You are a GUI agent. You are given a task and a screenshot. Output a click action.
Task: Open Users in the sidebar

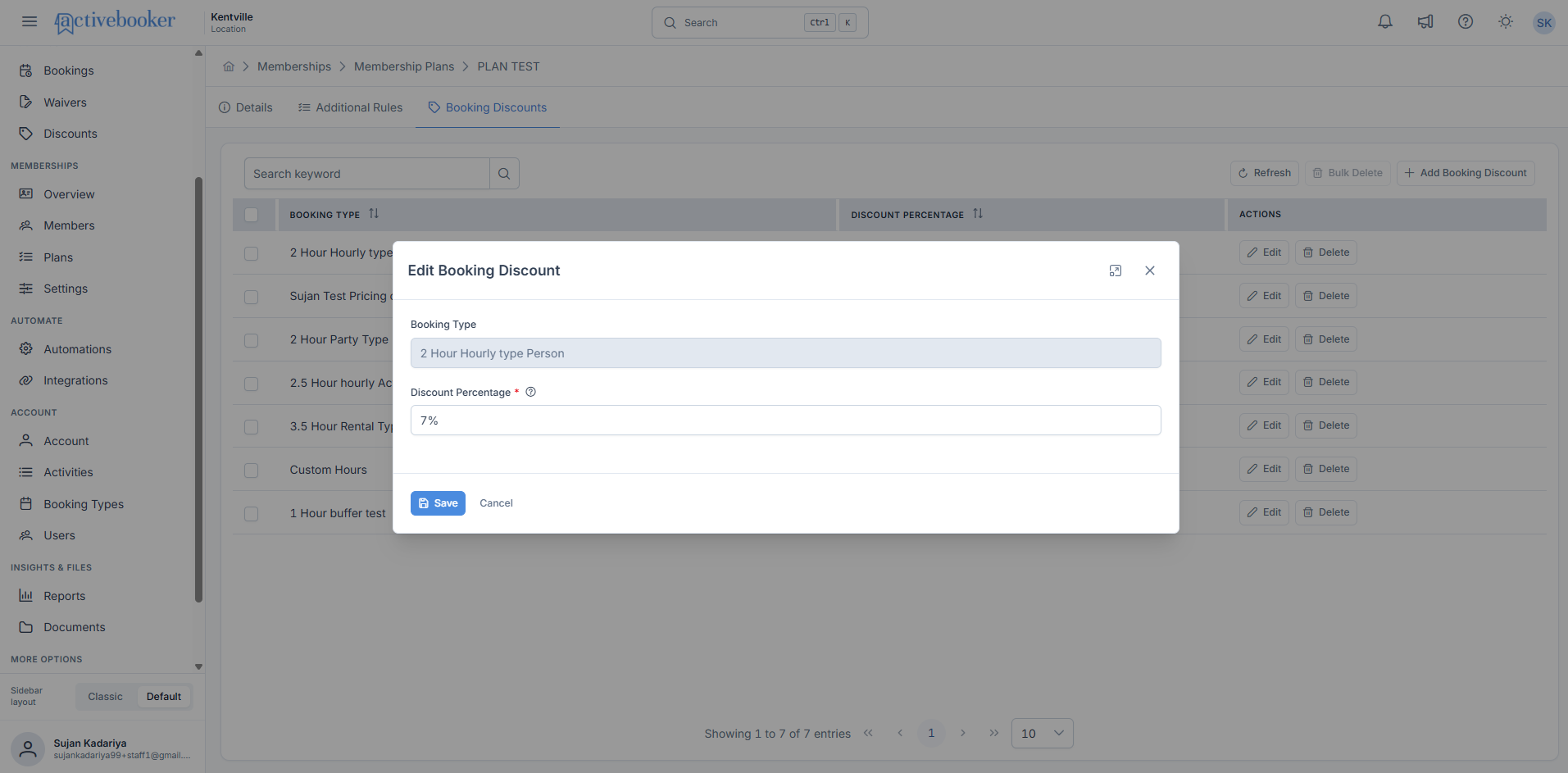pos(59,535)
